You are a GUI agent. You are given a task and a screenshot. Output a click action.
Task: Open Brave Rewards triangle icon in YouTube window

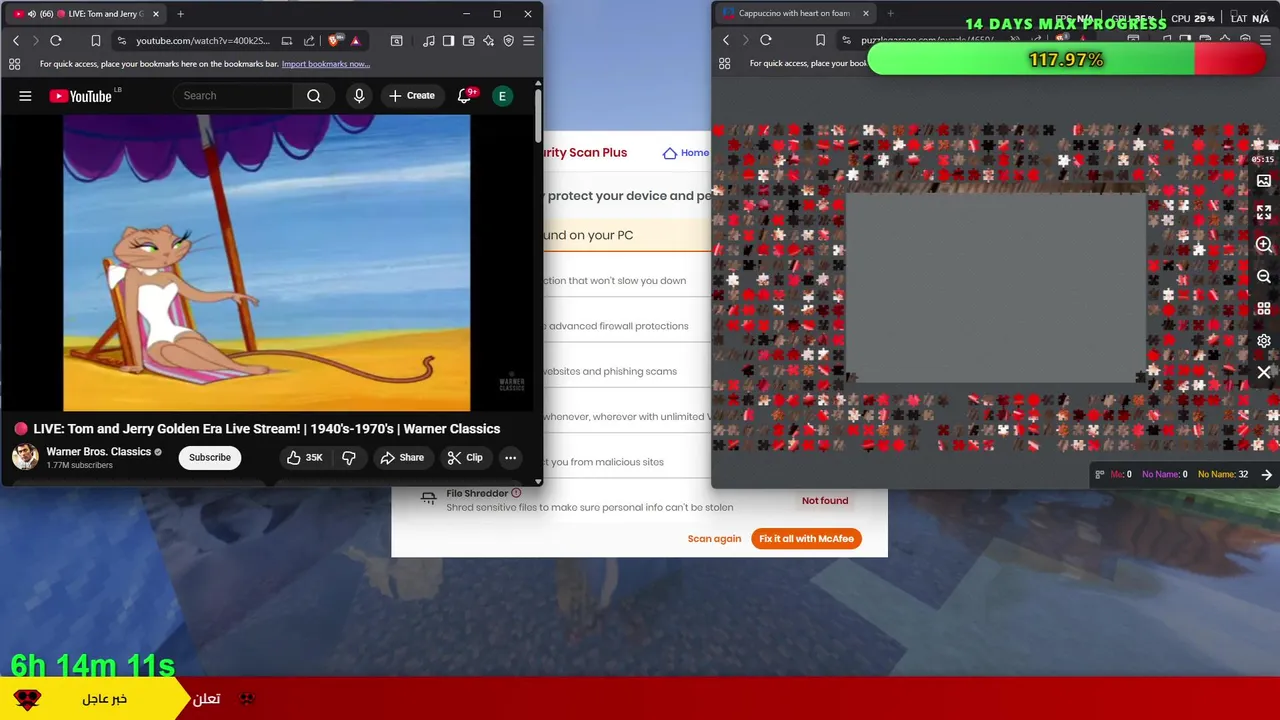click(x=355, y=41)
